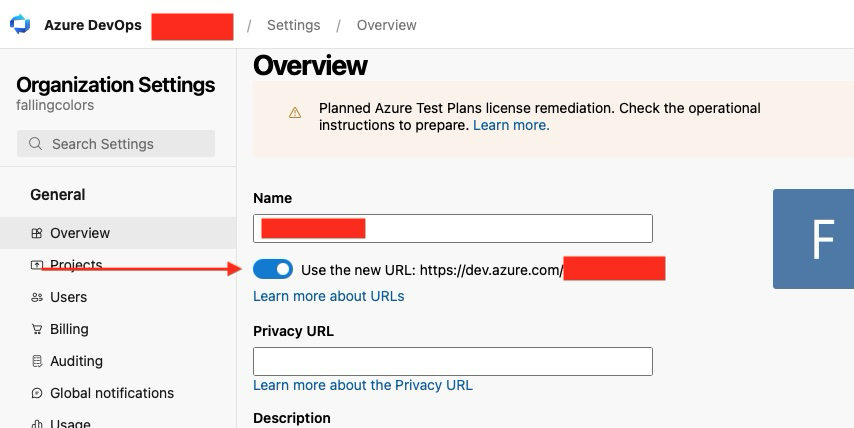Click the organization Name input field
The width and height of the screenshot is (854, 428).
[453, 229]
